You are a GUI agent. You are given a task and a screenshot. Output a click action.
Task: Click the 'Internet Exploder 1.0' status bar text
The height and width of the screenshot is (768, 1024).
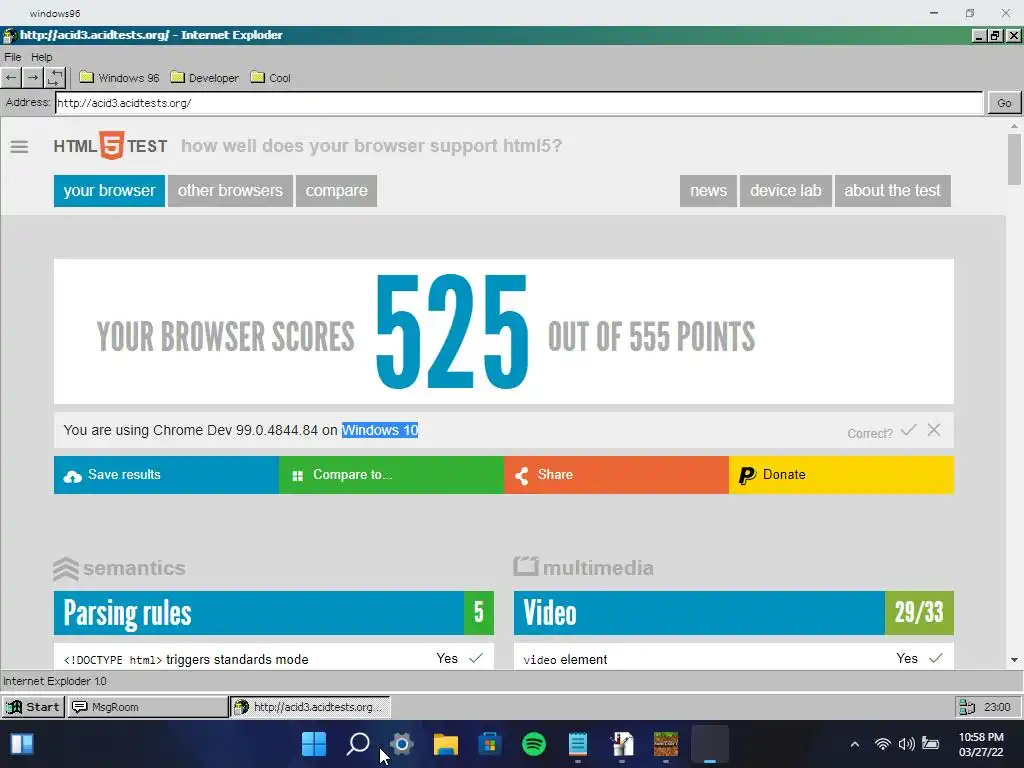[x=55, y=681]
